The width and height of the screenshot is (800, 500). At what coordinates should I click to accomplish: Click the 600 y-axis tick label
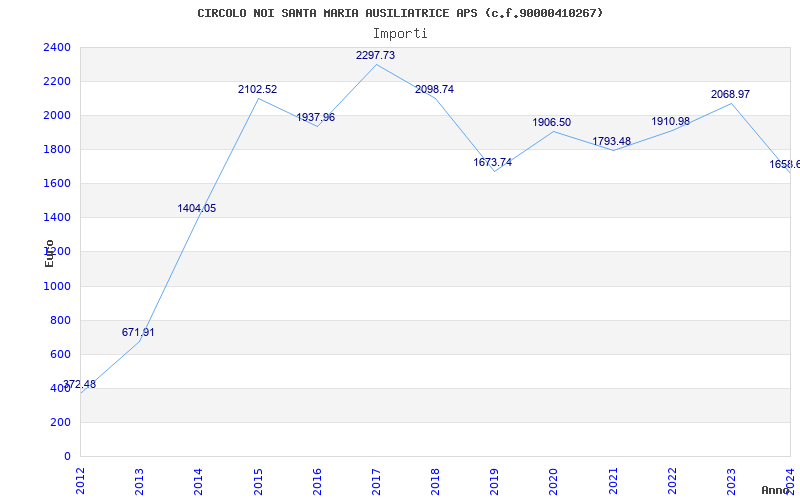[61, 355]
